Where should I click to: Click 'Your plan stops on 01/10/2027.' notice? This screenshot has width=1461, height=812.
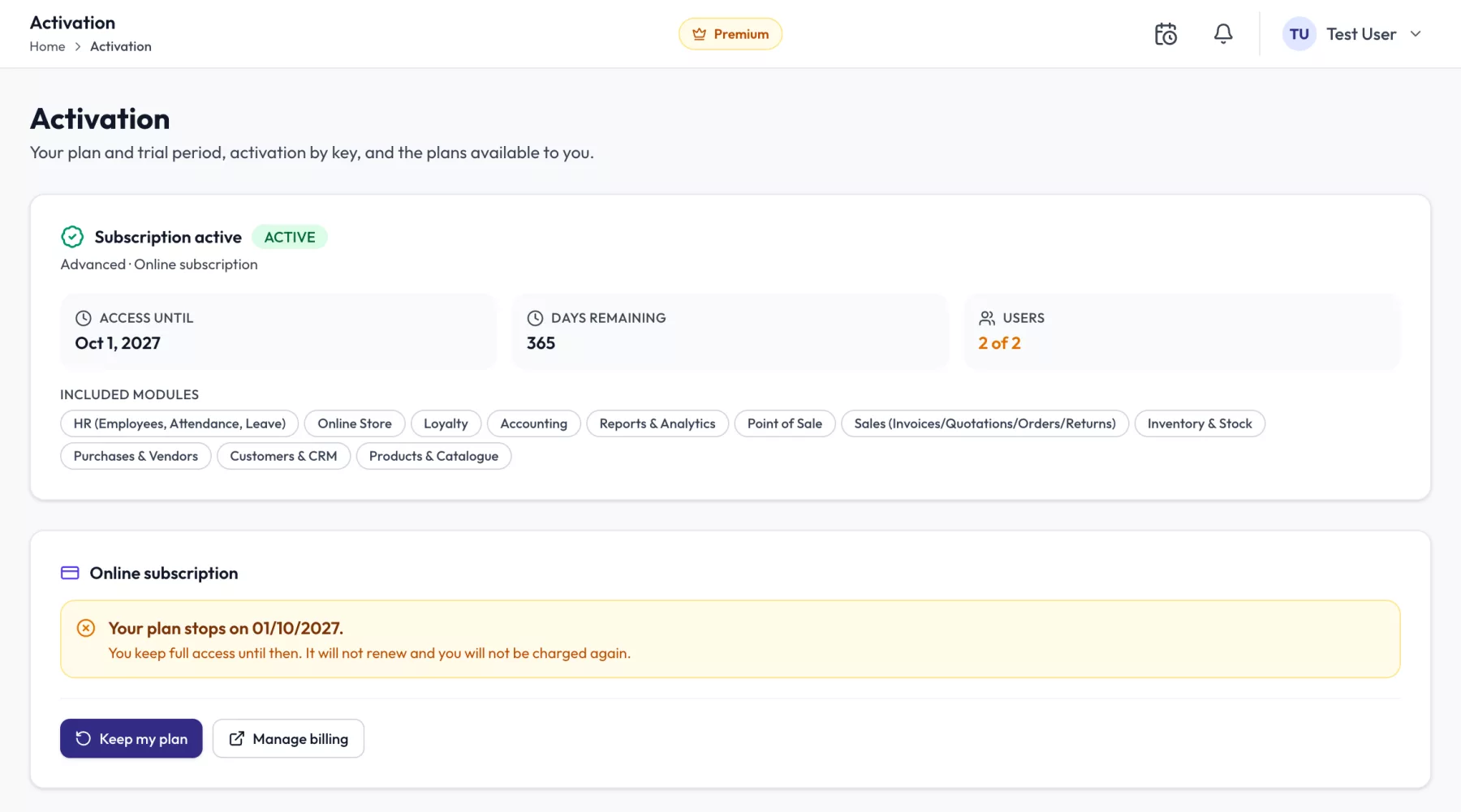tap(226, 628)
